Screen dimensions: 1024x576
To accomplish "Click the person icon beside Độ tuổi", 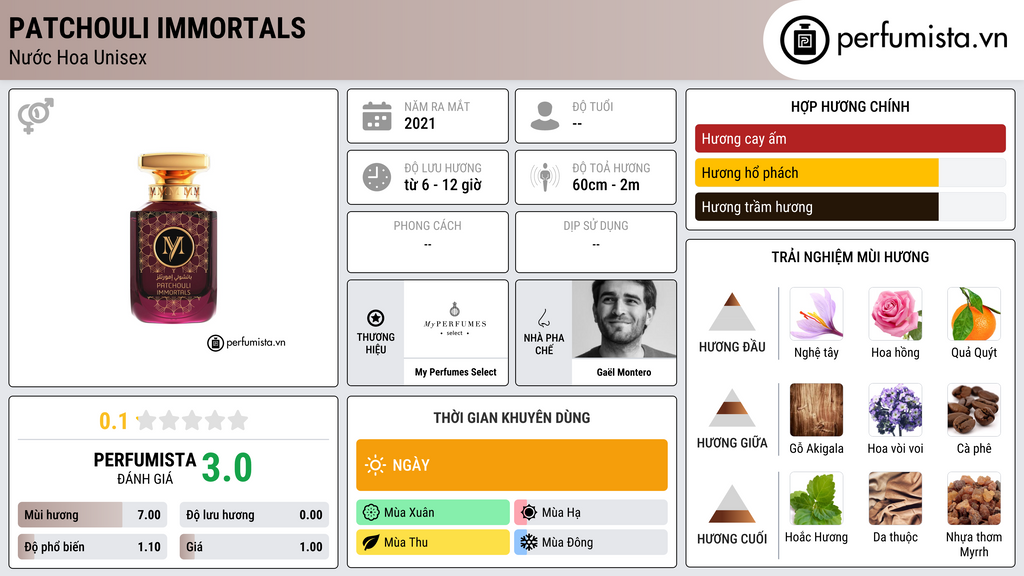I will pyautogui.click(x=545, y=116).
